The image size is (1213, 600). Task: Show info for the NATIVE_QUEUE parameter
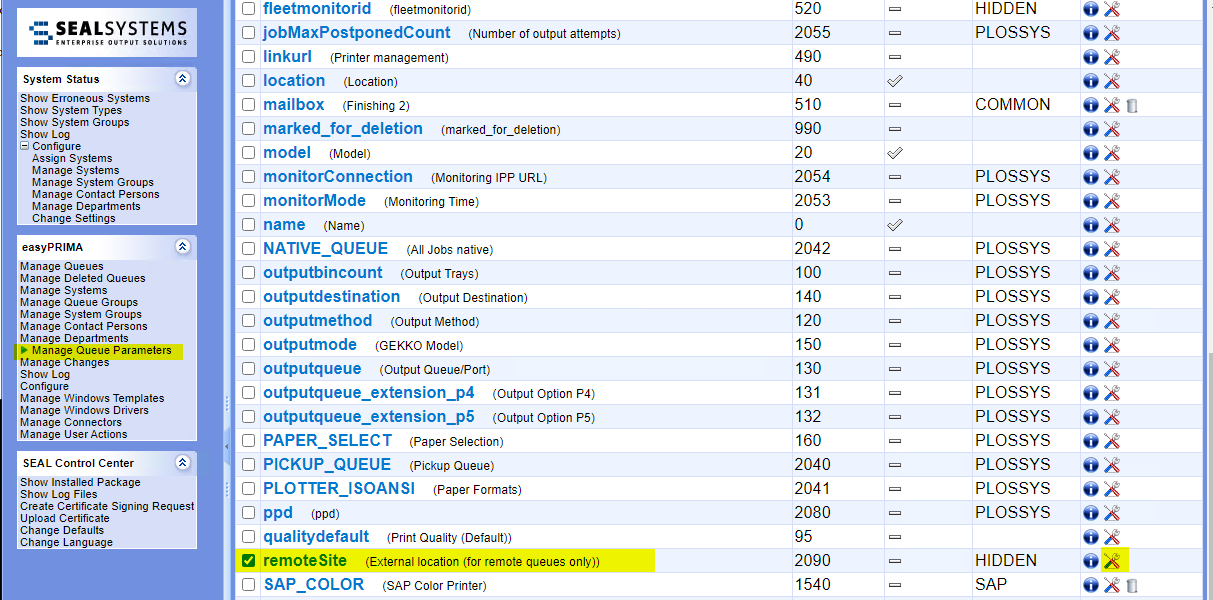click(x=1090, y=248)
